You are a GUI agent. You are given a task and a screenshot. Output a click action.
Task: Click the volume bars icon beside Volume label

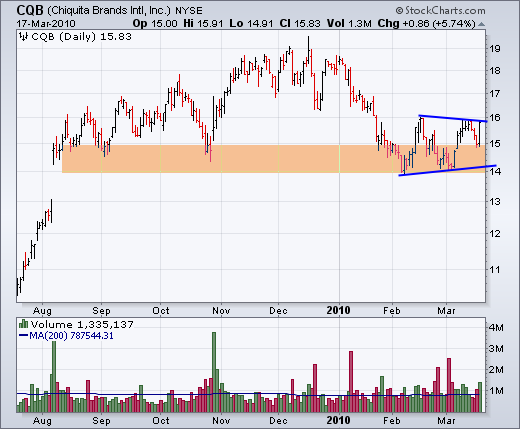23,324
